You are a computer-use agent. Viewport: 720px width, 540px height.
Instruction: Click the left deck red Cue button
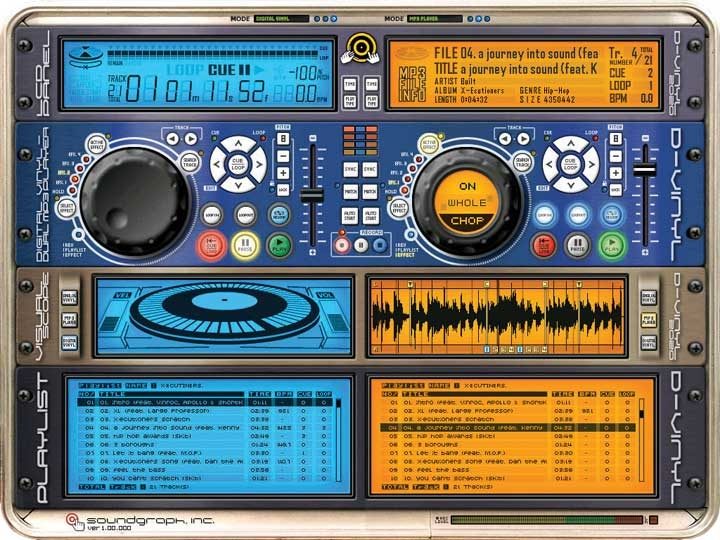click(211, 246)
